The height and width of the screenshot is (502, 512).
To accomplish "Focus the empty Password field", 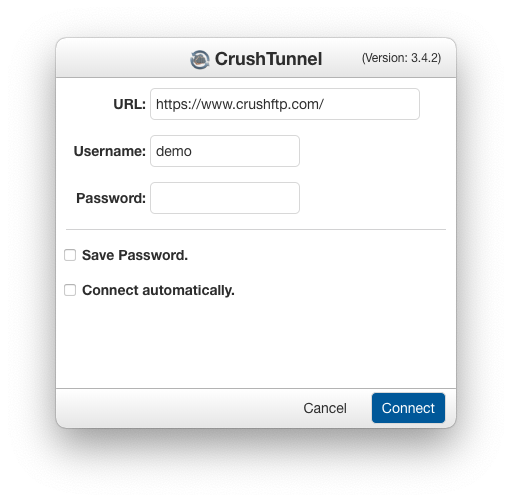I will point(225,198).
